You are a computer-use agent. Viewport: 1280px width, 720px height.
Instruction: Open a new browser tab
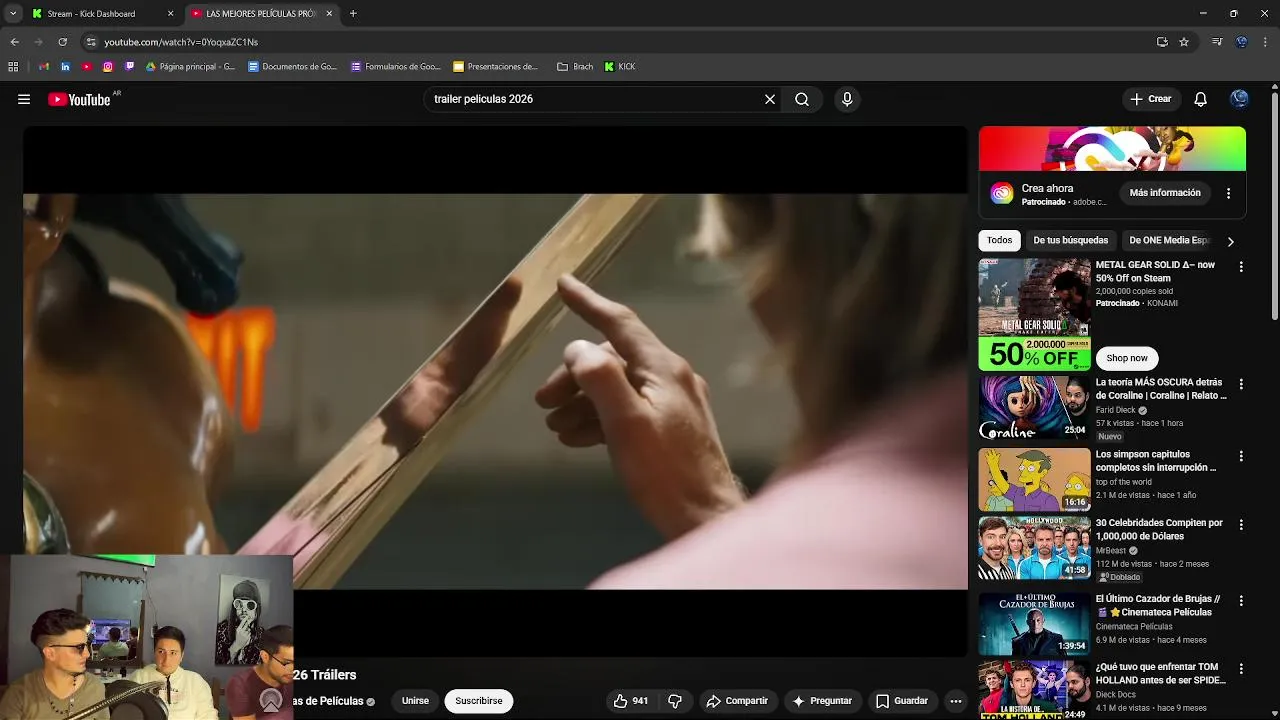353,14
